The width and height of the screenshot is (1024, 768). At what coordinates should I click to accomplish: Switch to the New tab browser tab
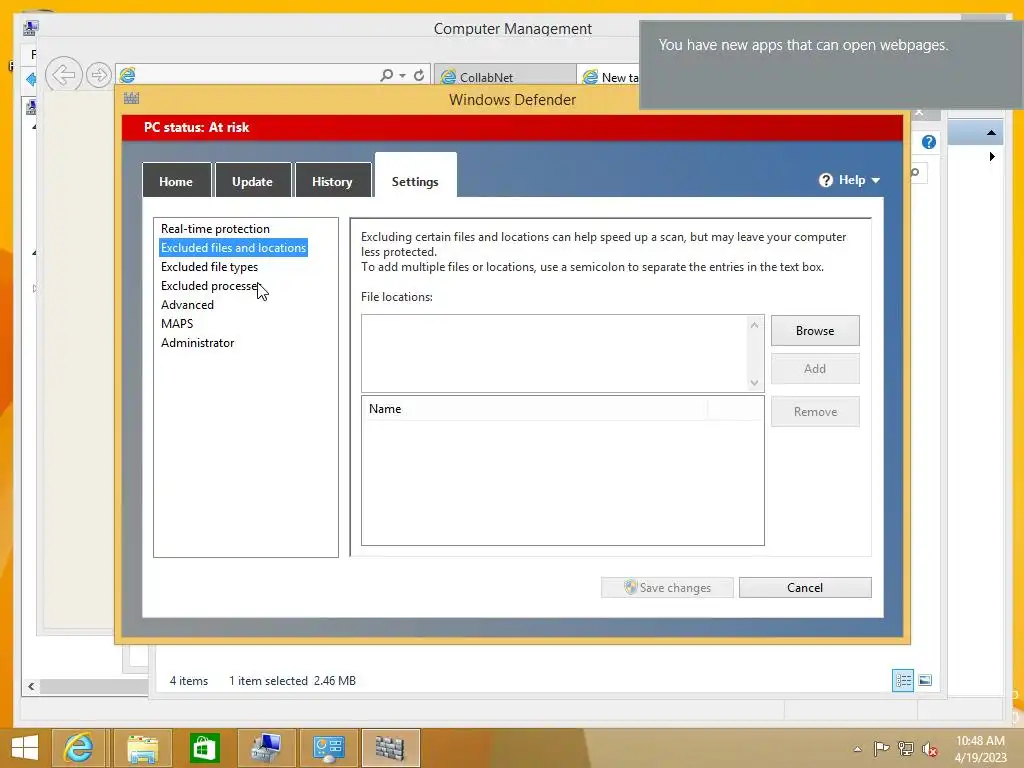[610, 77]
